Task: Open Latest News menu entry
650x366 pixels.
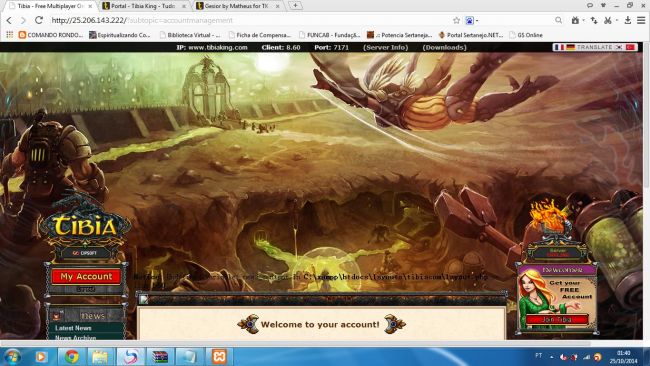Action: (x=73, y=328)
